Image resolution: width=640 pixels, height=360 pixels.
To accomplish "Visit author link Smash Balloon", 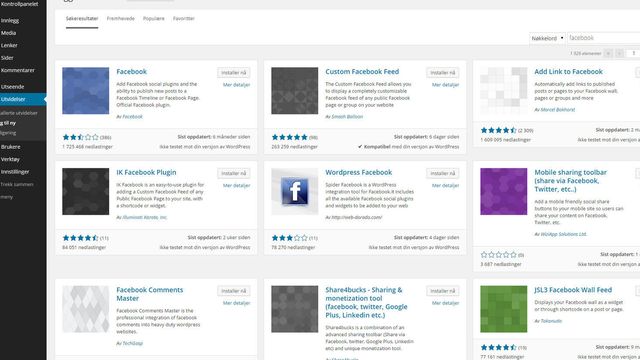I will coord(347,117).
